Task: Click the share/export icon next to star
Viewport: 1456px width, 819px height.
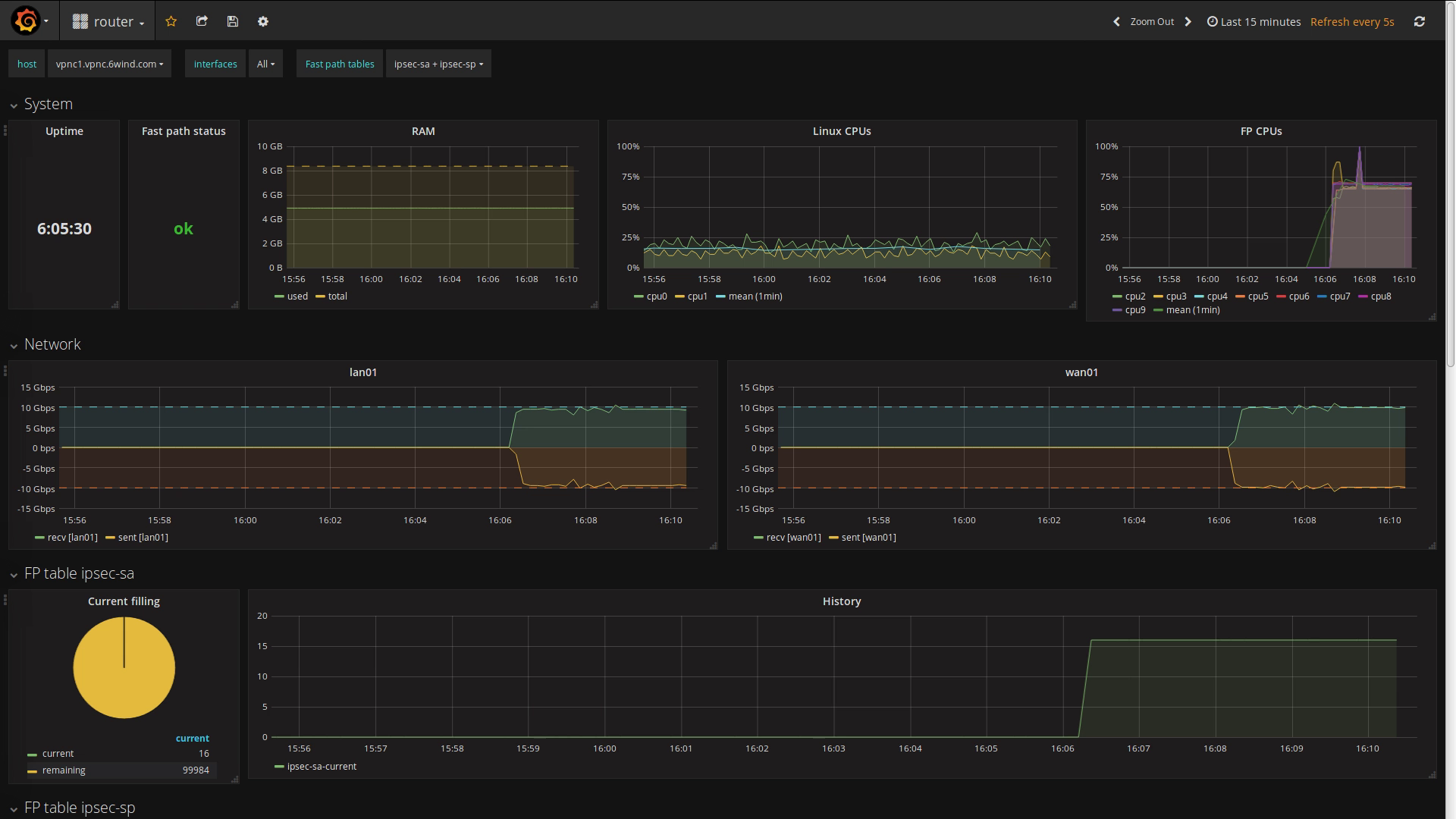Action: 202,20
